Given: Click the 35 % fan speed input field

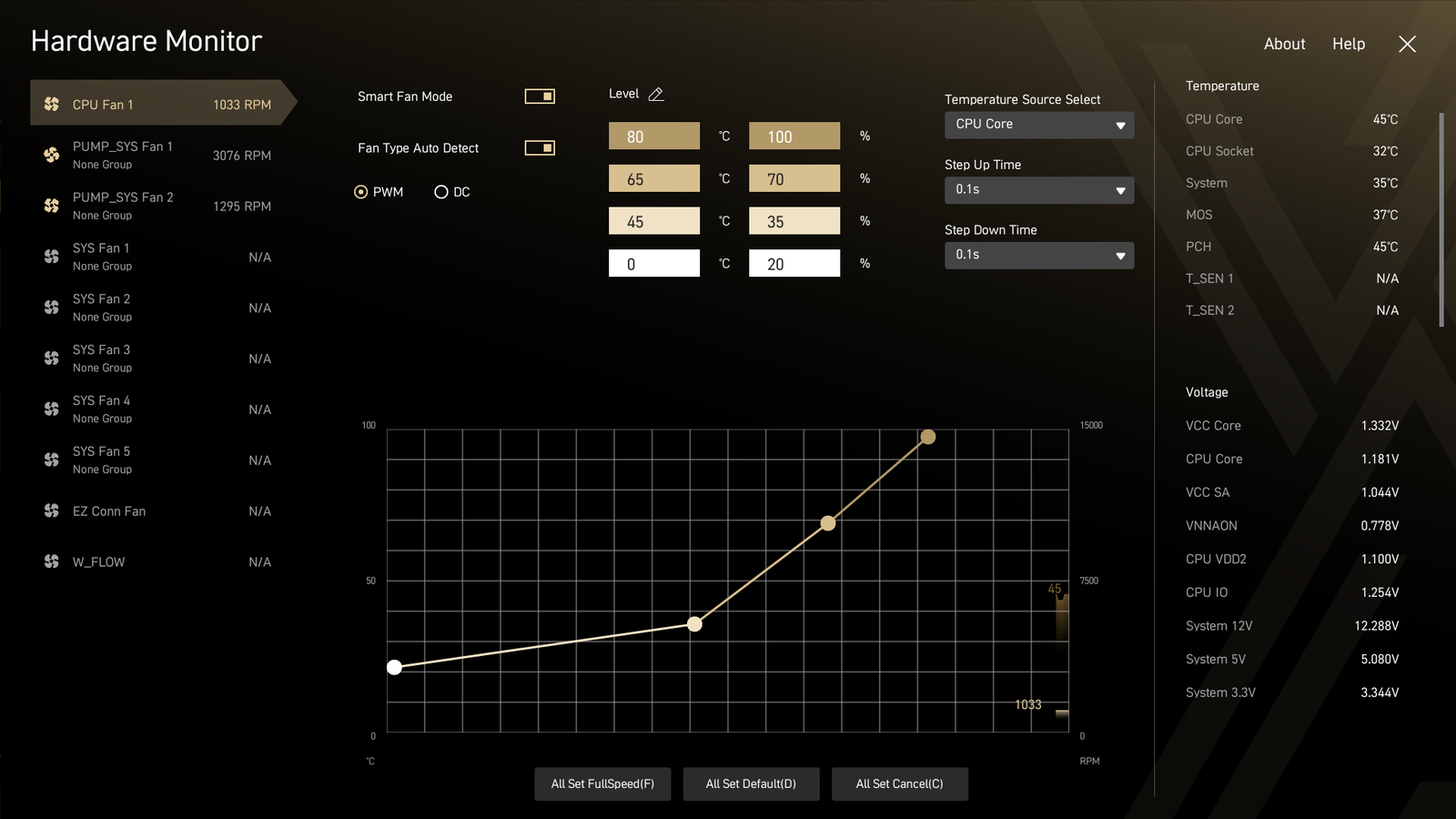Looking at the screenshot, I should [794, 221].
